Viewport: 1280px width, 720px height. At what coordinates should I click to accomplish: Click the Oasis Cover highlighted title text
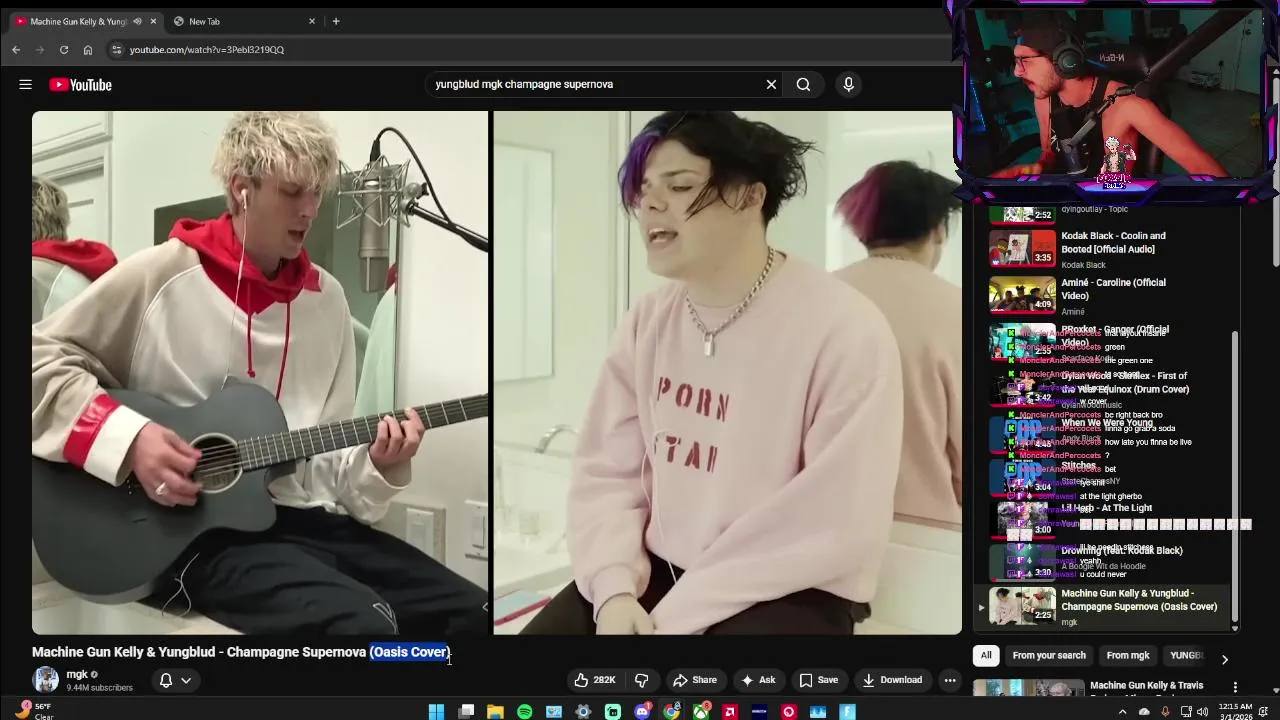410,652
